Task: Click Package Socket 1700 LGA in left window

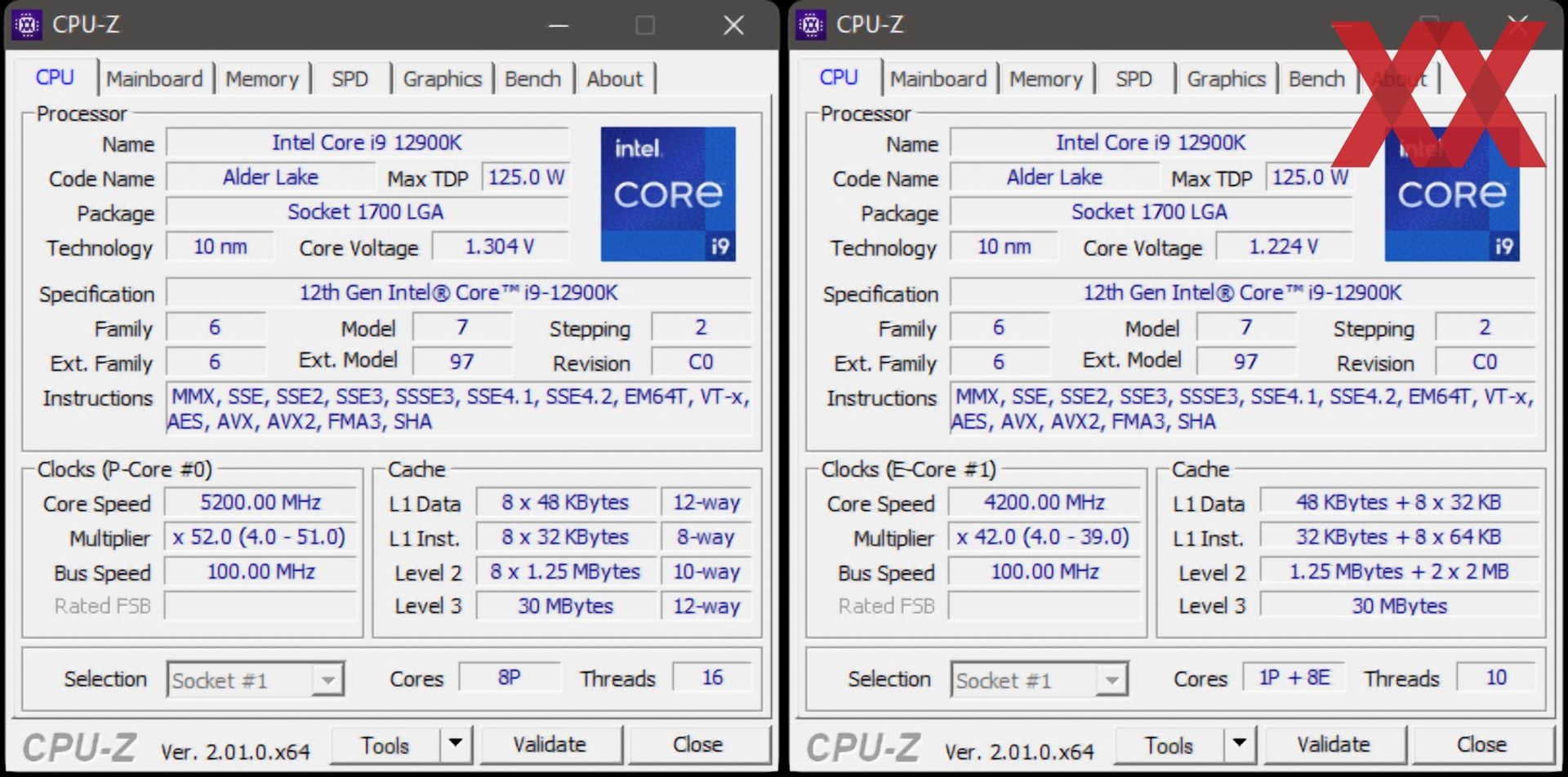Action: [x=367, y=212]
